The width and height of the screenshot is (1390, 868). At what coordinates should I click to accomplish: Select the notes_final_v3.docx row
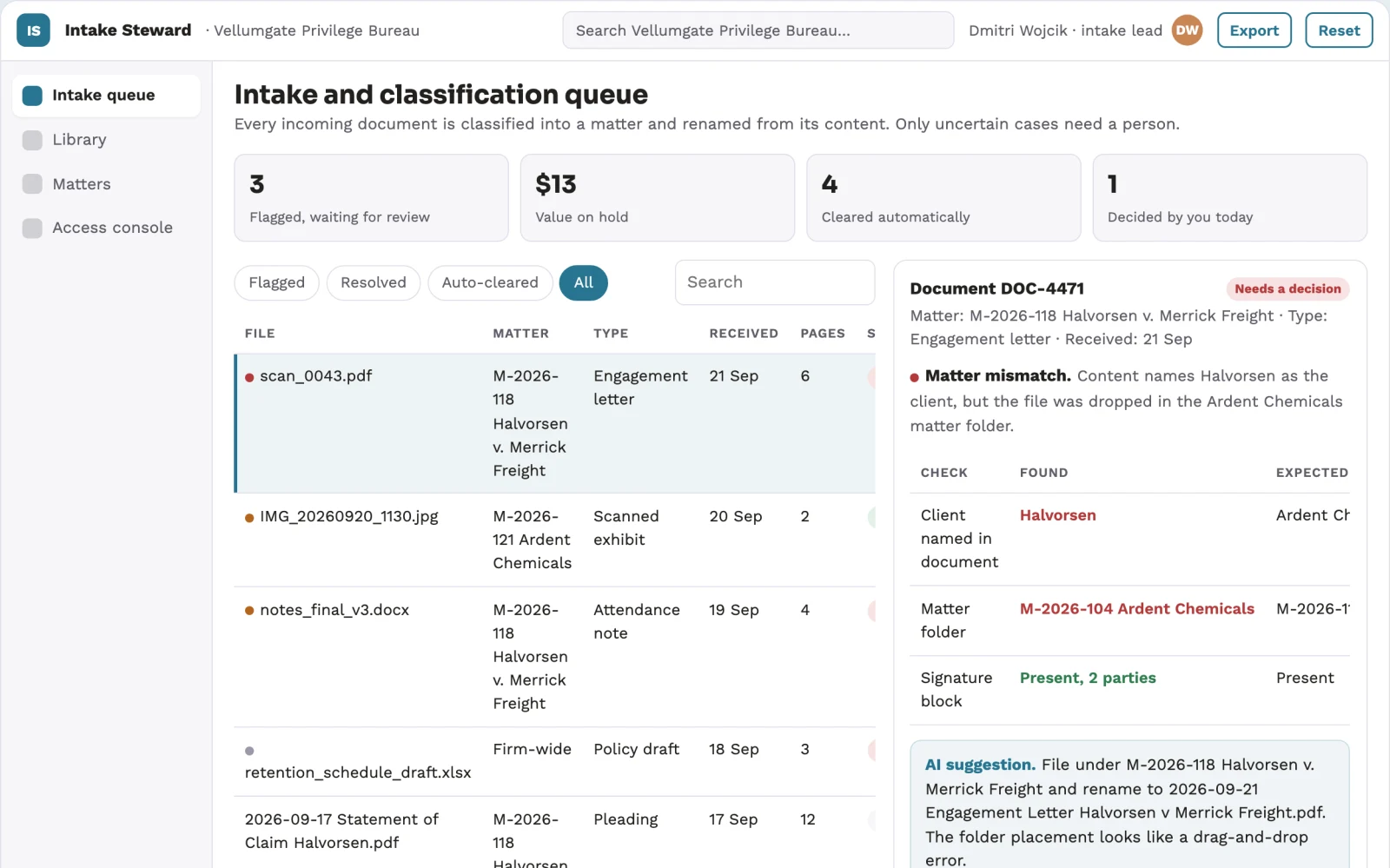pyautogui.click(x=555, y=657)
